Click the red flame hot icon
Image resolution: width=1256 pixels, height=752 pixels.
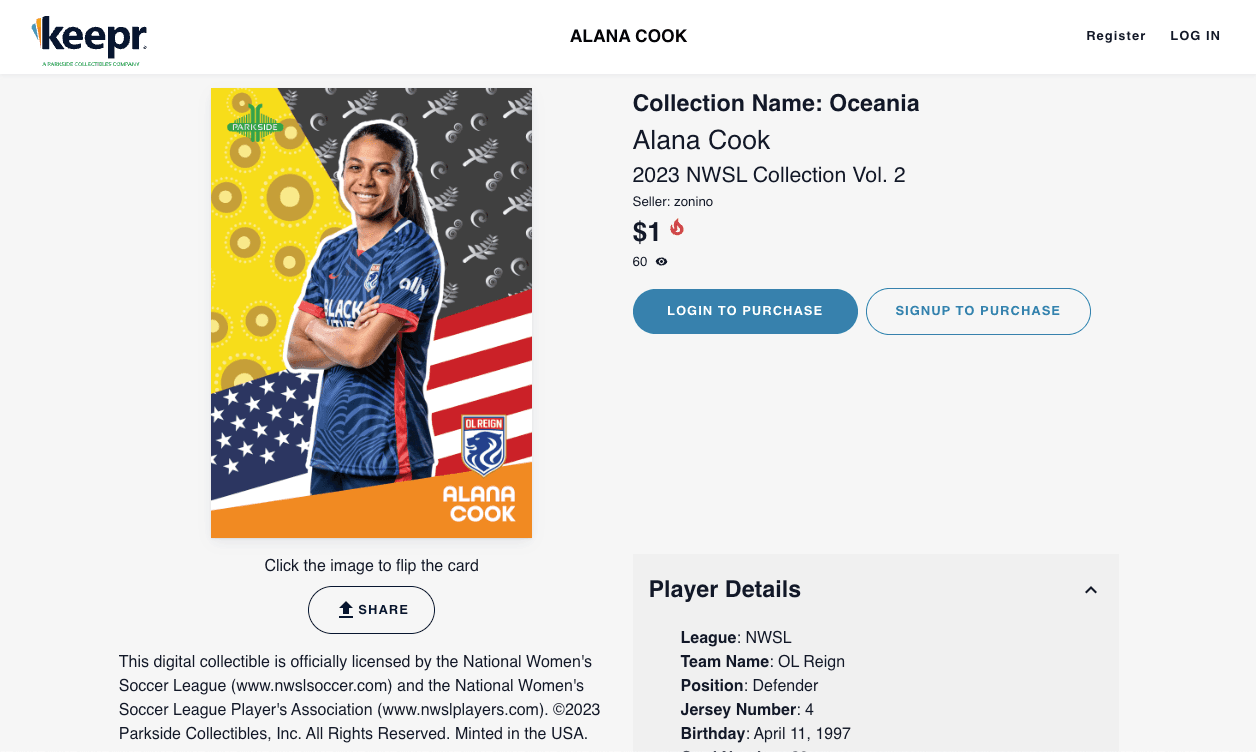[677, 228]
